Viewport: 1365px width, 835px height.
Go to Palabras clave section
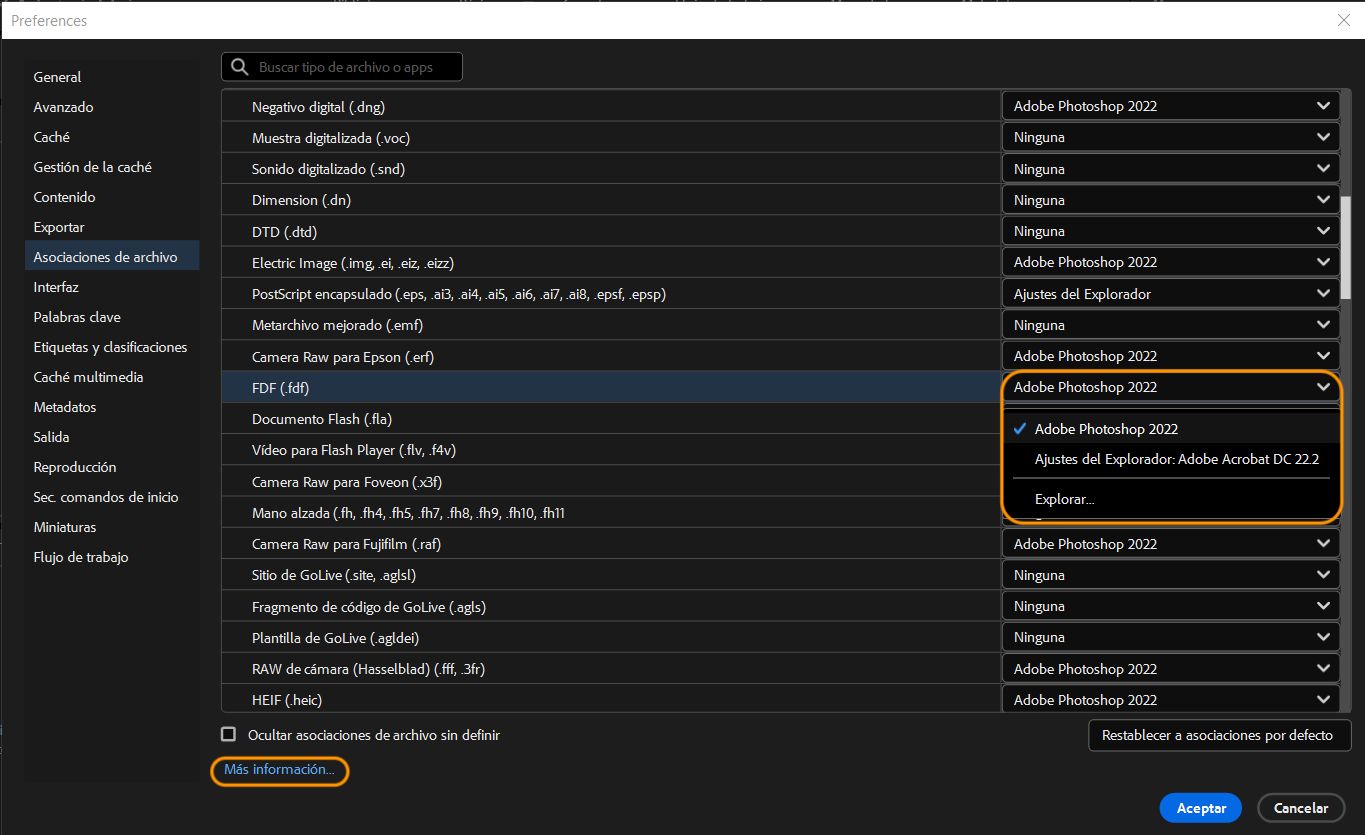point(112,317)
